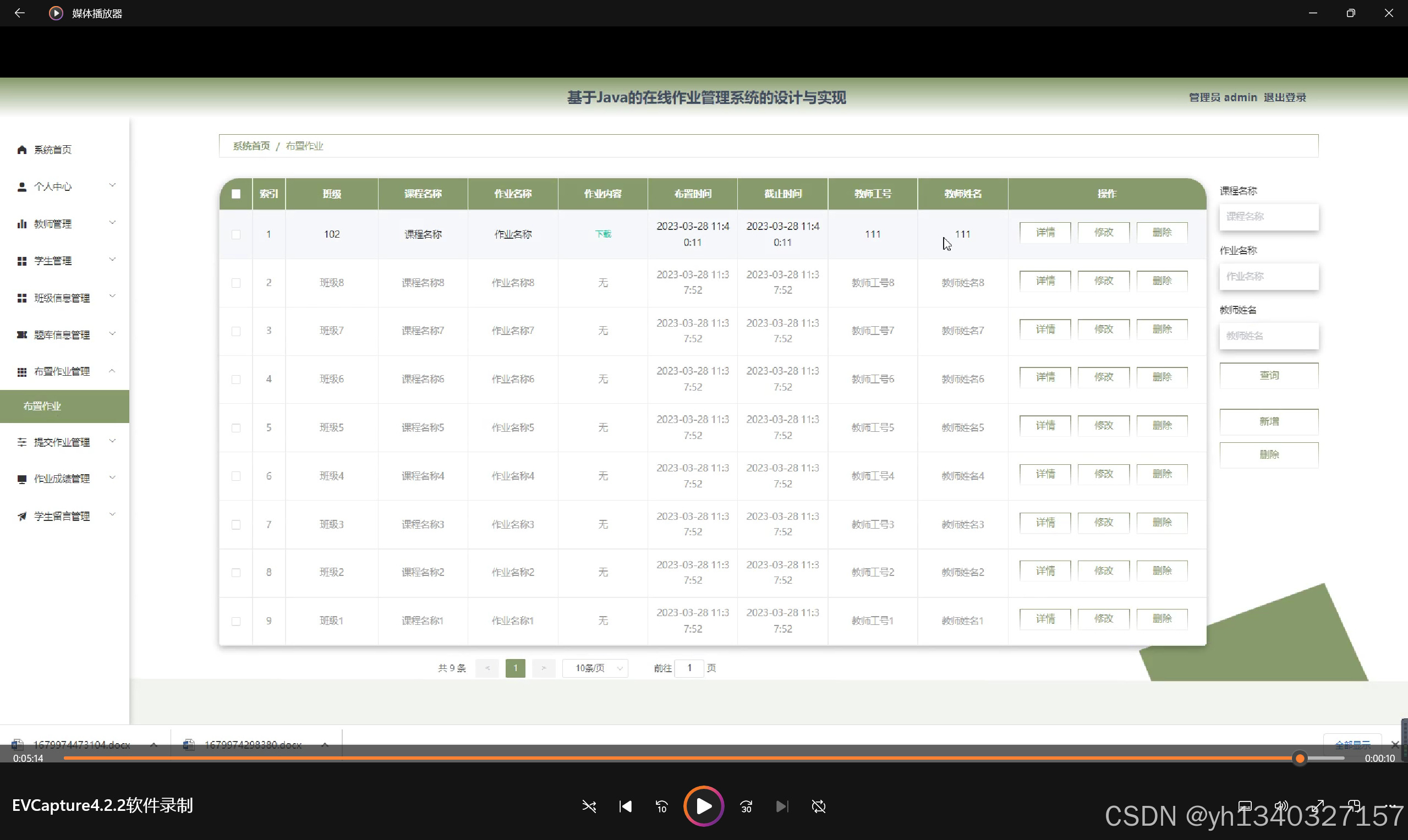
Task: Click the next track icon
Action: click(782, 806)
